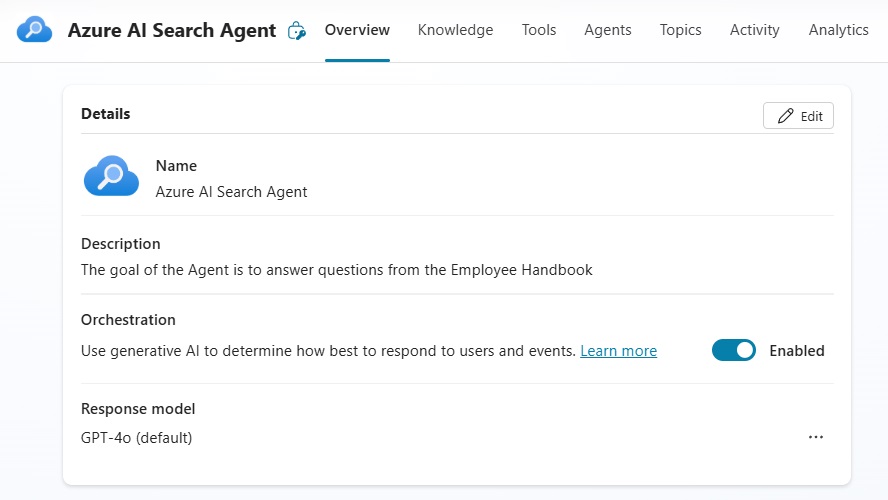Open the Knowledge tab
888x500 pixels.
(x=455, y=30)
